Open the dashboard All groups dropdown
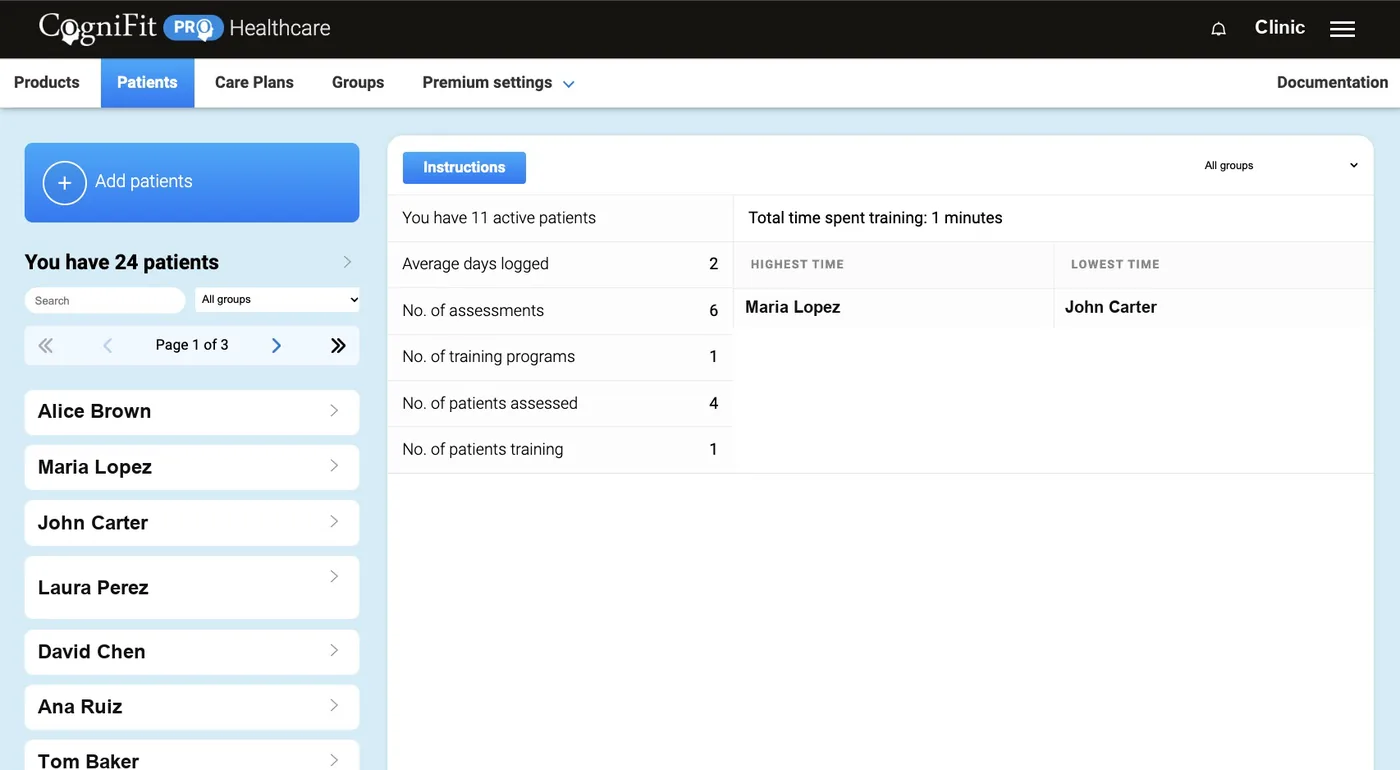The height and width of the screenshot is (770, 1400). tap(1280, 165)
